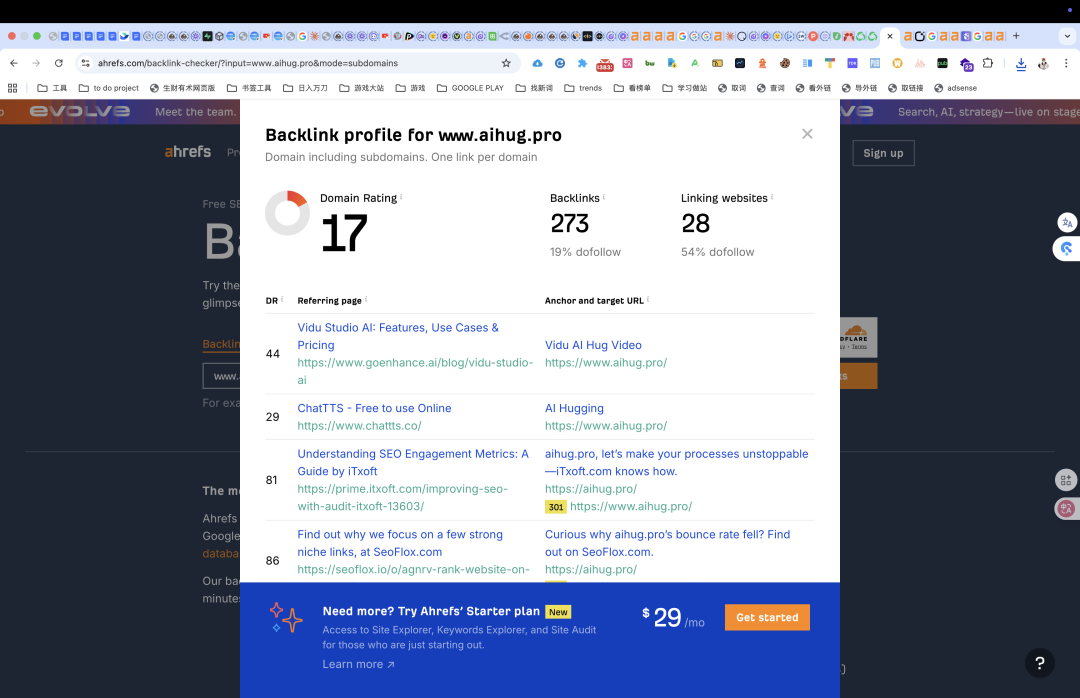The height and width of the screenshot is (698, 1080).
Task: Click the orange 'W' extension icon
Action: 897,63
